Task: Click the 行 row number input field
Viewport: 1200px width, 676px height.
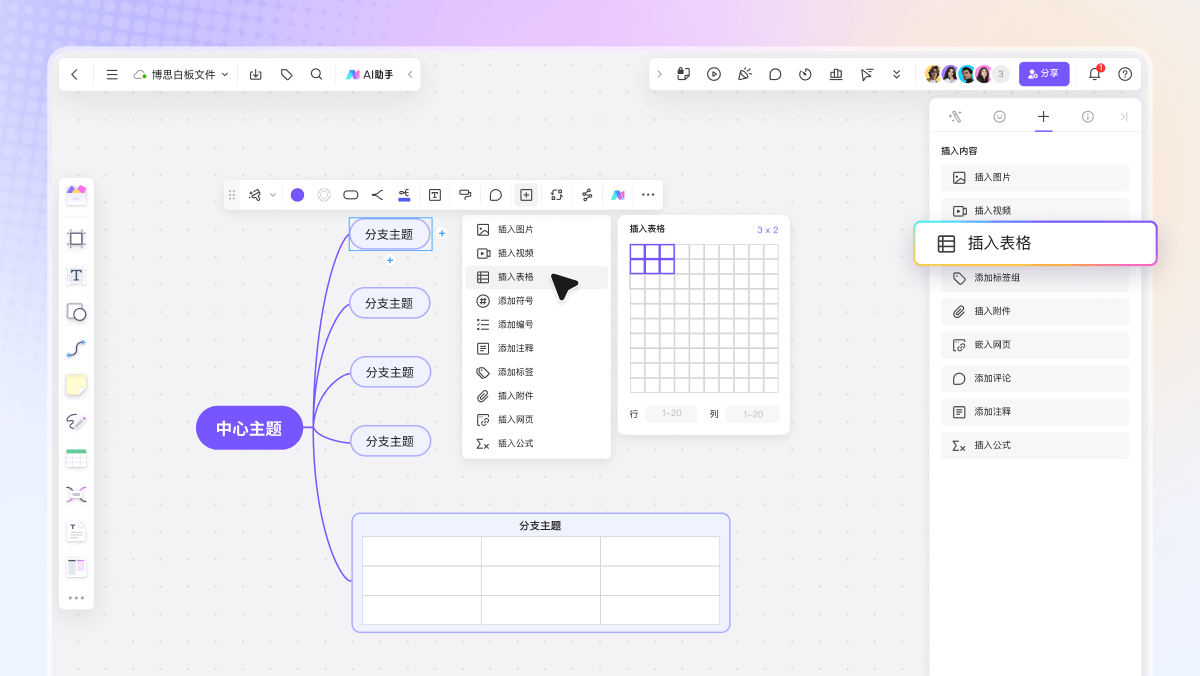Action: pos(670,413)
